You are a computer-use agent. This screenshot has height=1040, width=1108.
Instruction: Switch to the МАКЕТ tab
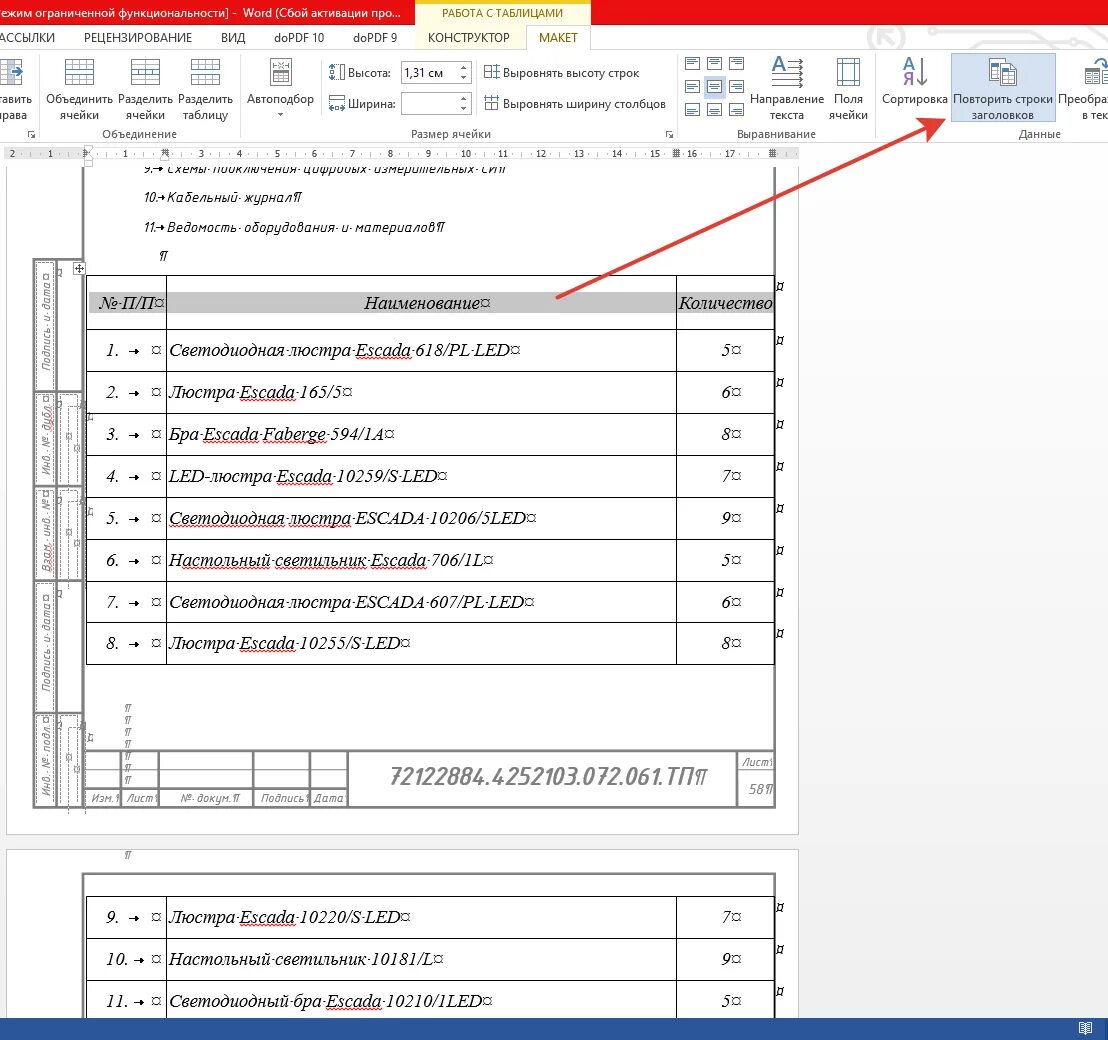click(x=558, y=38)
